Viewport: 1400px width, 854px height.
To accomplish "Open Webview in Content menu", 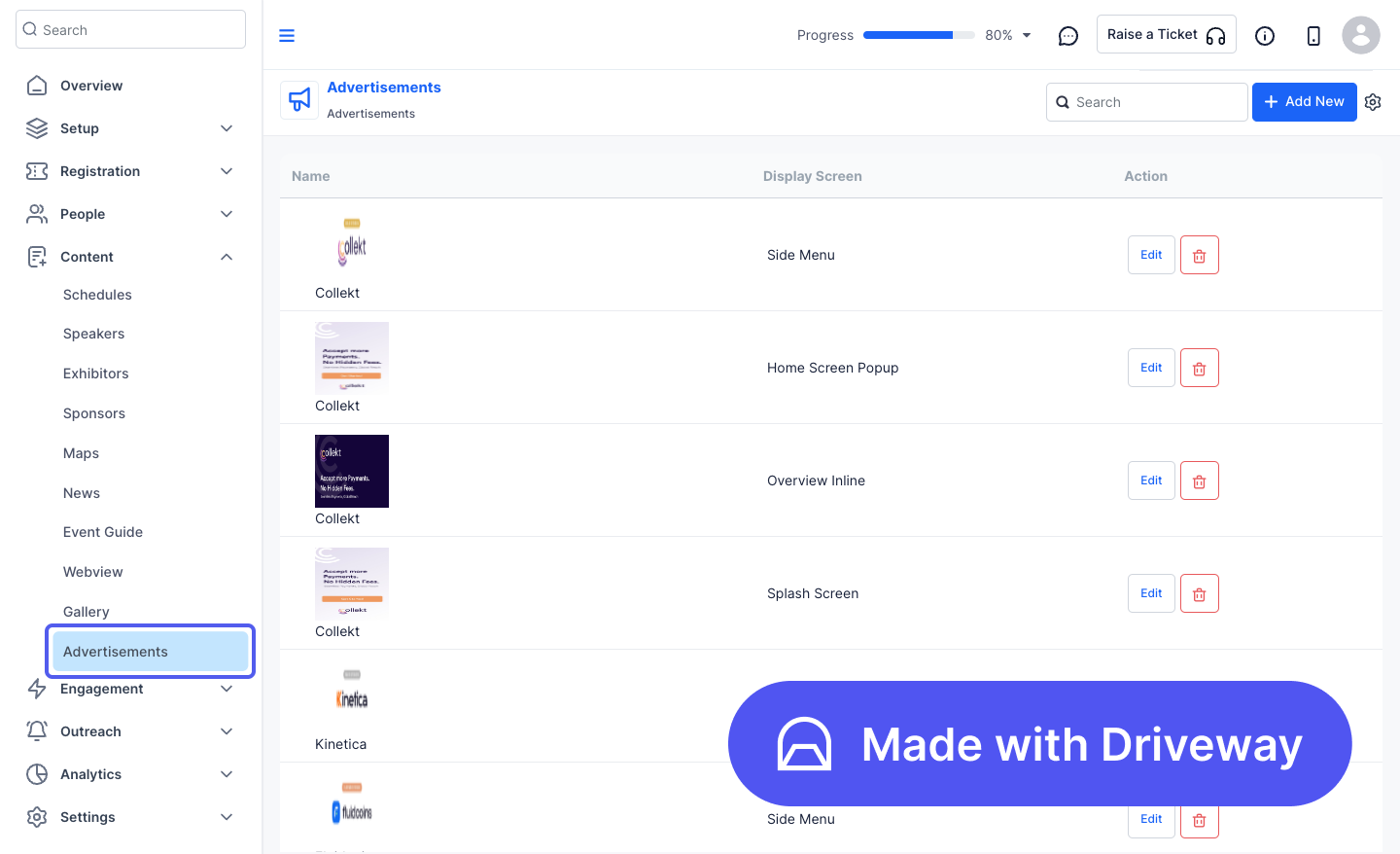I will (x=92, y=572).
